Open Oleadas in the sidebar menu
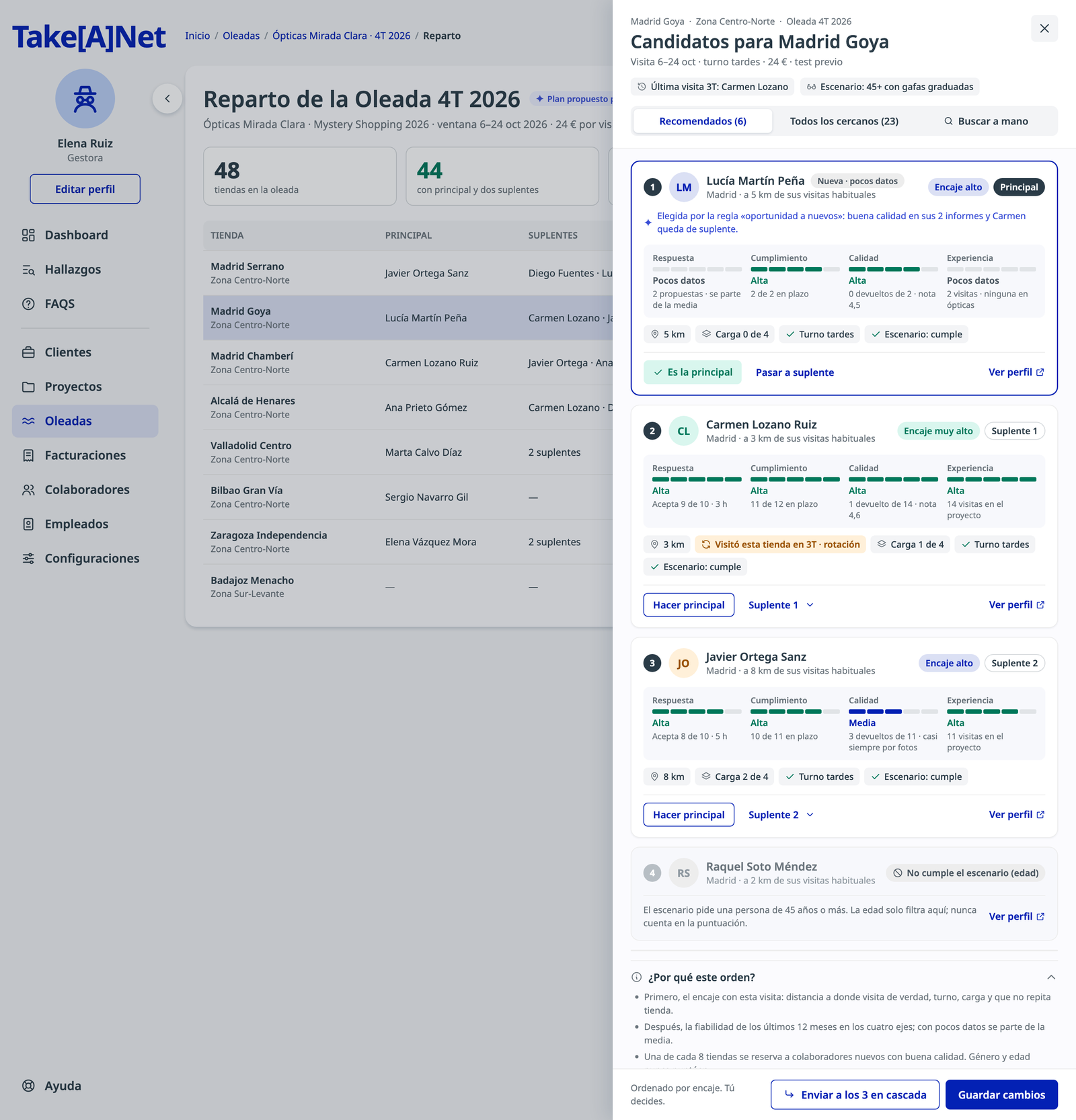This screenshot has width=1076, height=1120. (85, 421)
